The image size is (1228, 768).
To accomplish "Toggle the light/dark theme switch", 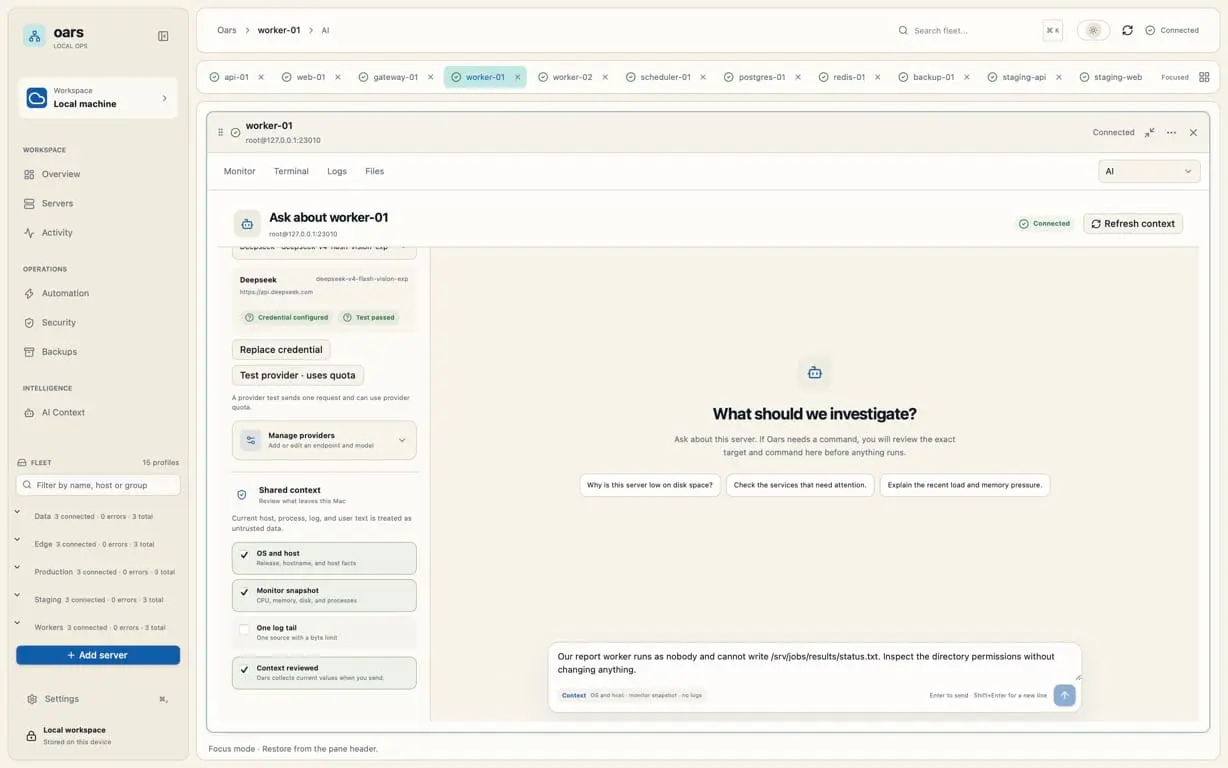I will pos(1093,30).
